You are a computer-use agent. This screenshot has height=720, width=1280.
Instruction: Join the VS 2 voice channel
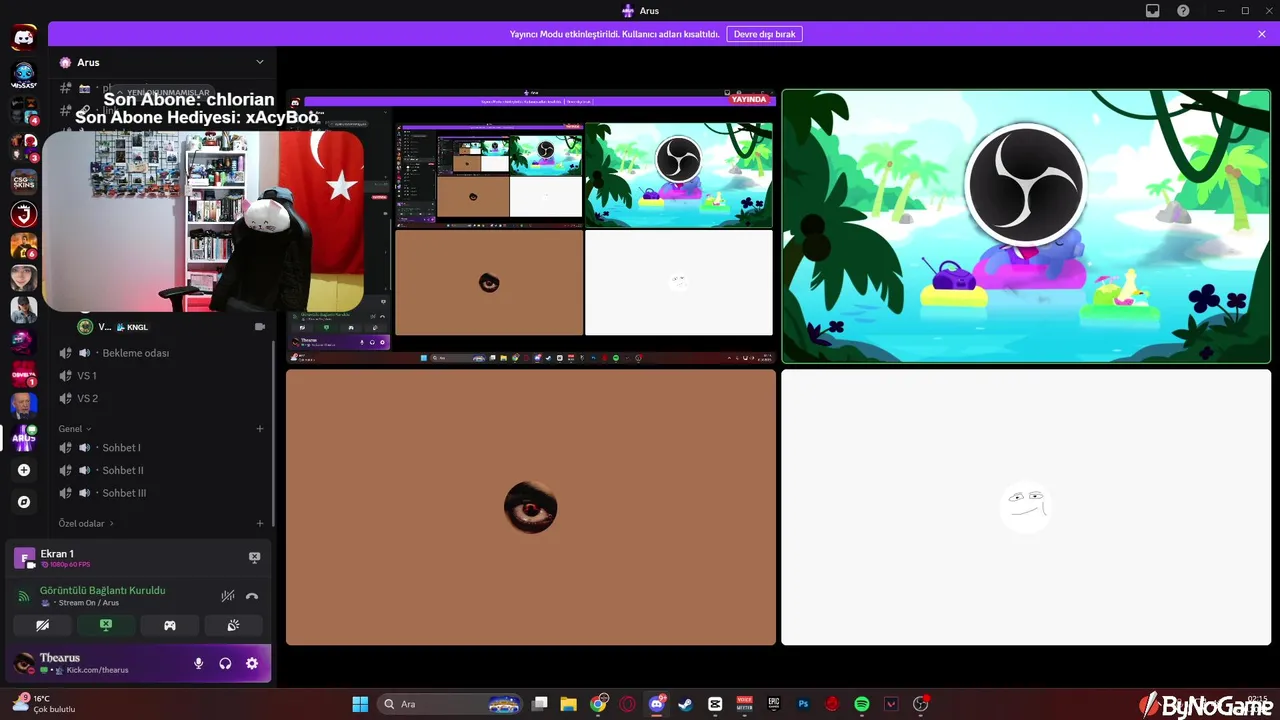coord(161,398)
